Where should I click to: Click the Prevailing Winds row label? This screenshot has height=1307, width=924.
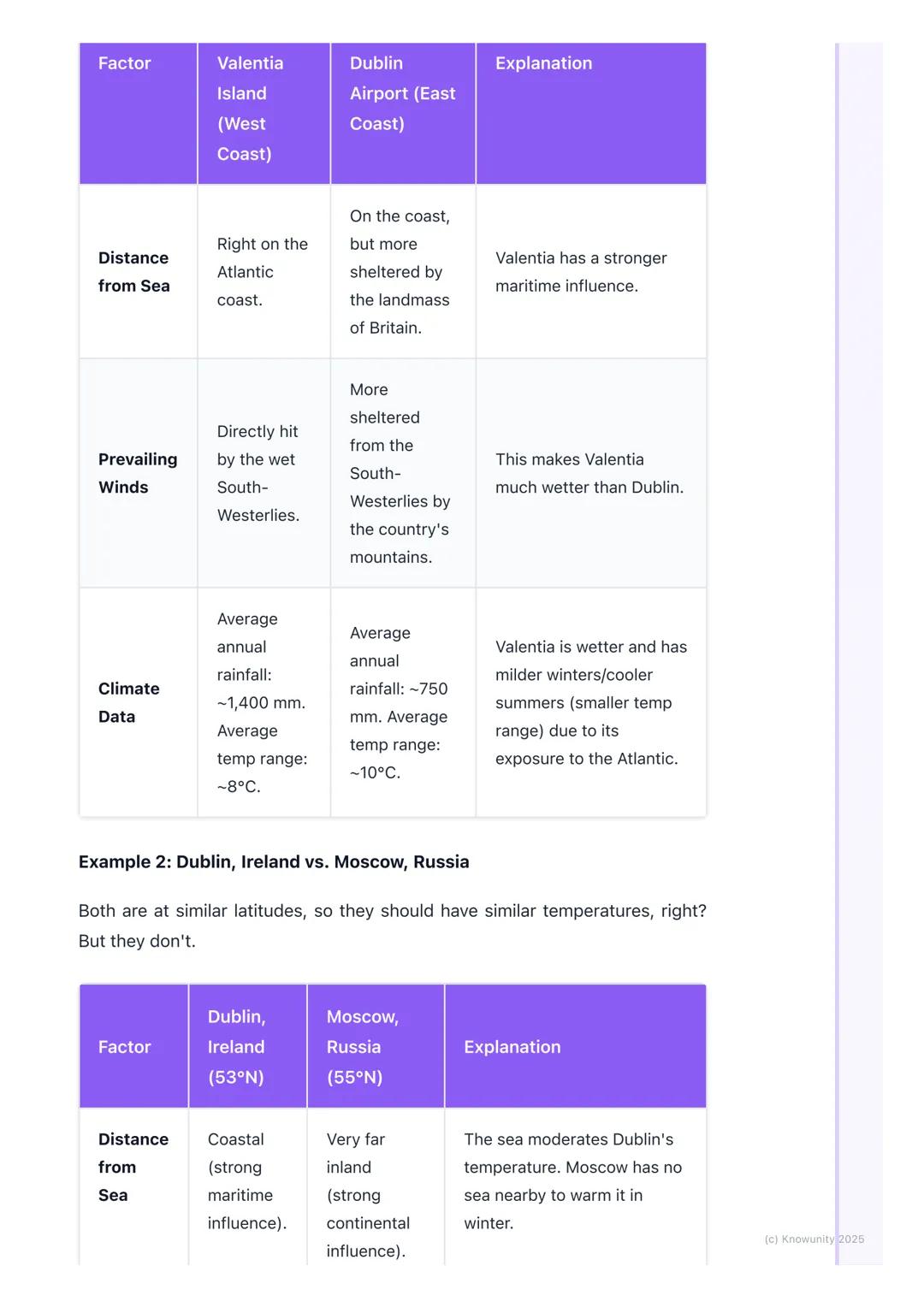pos(138,473)
